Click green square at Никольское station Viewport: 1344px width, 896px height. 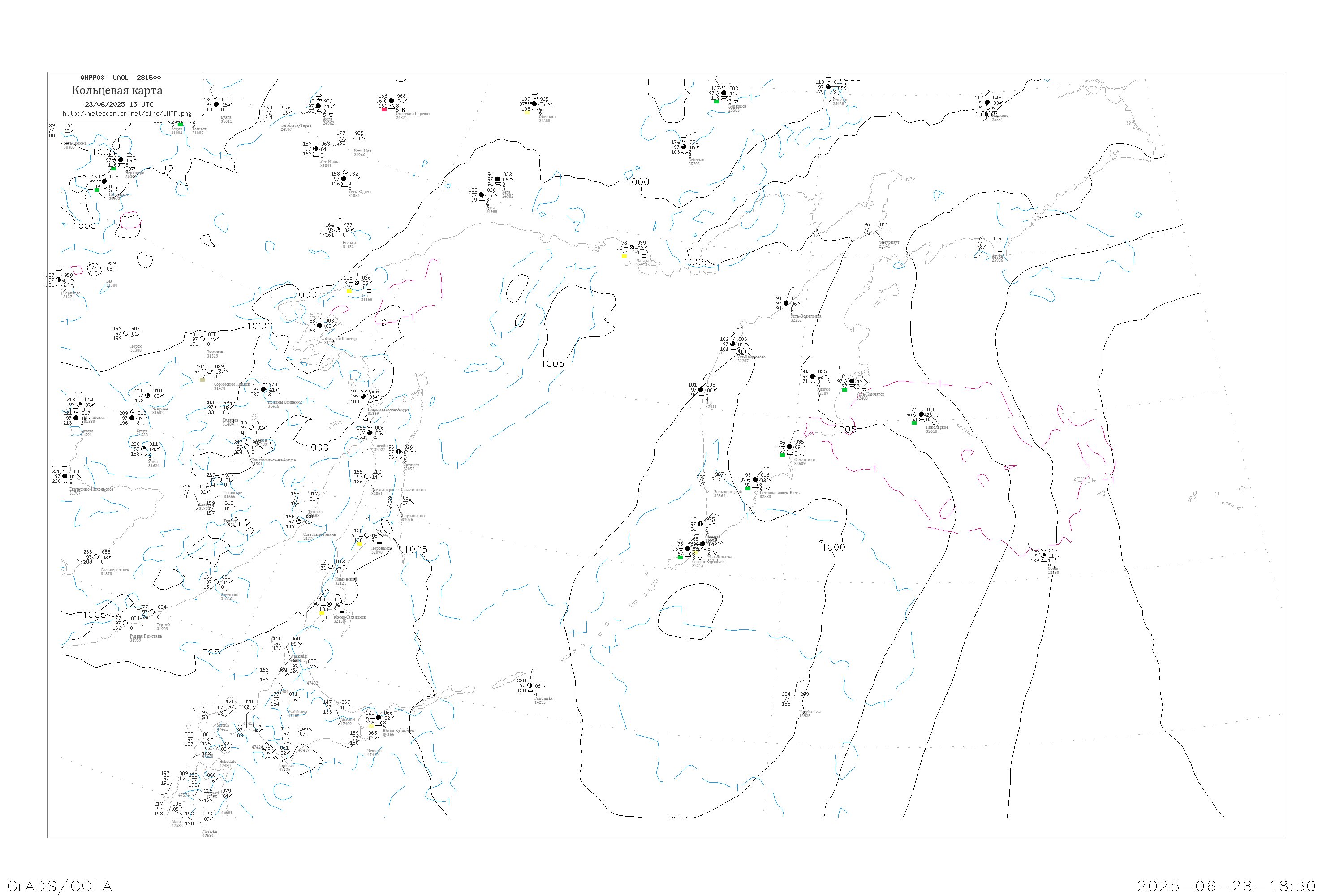point(914,423)
